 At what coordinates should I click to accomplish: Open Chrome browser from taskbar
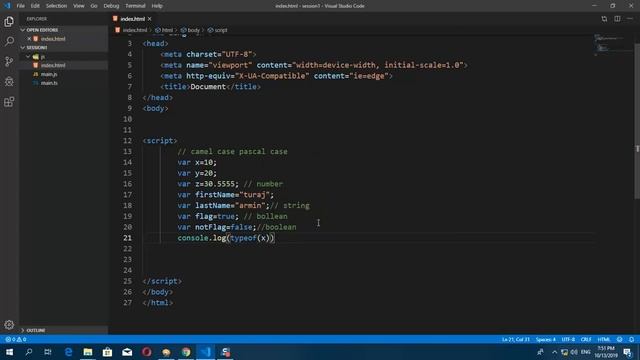[x=186, y=352]
